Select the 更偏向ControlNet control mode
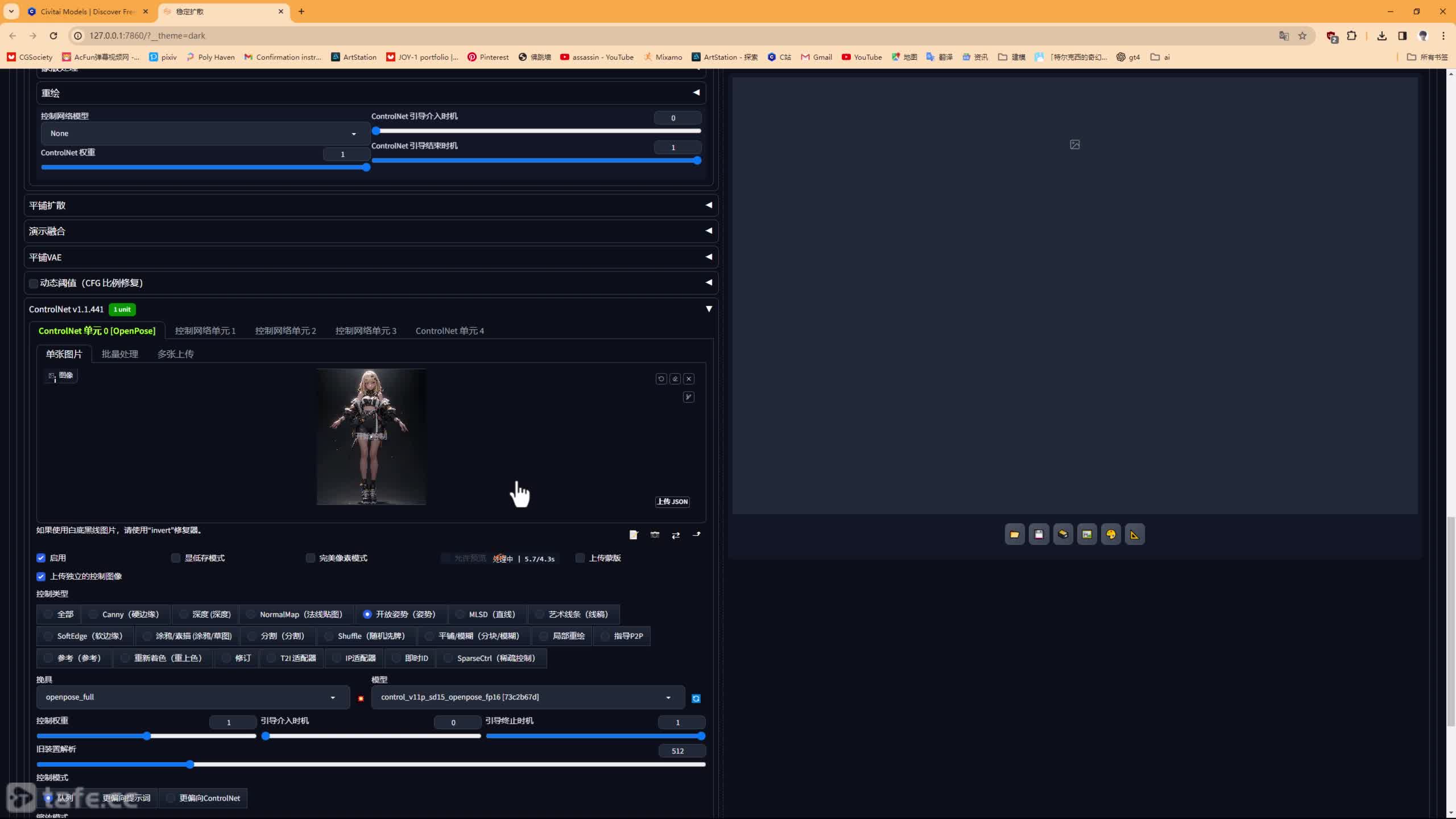This screenshot has height=819, width=1456. [203, 798]
